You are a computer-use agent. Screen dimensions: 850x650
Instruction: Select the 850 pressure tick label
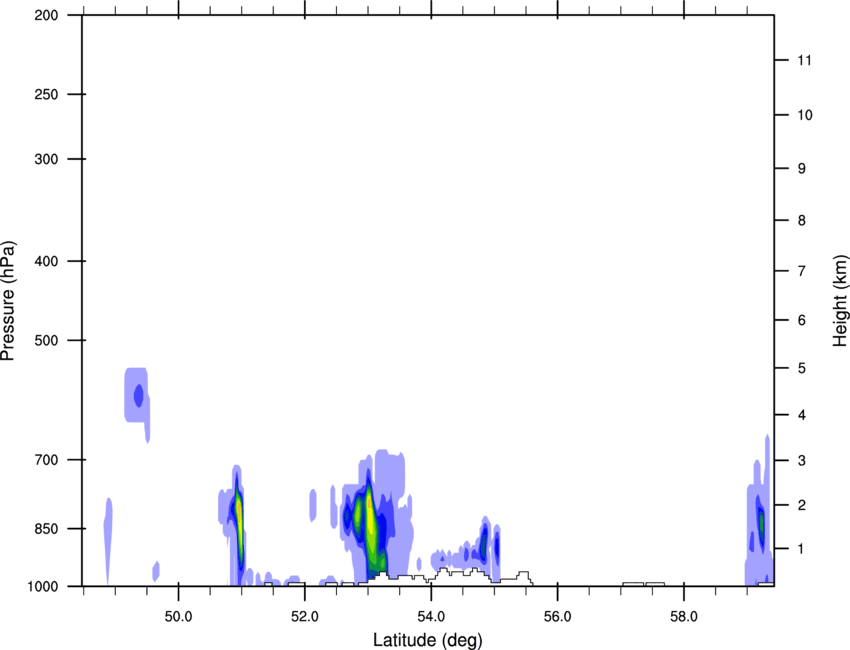46,529
